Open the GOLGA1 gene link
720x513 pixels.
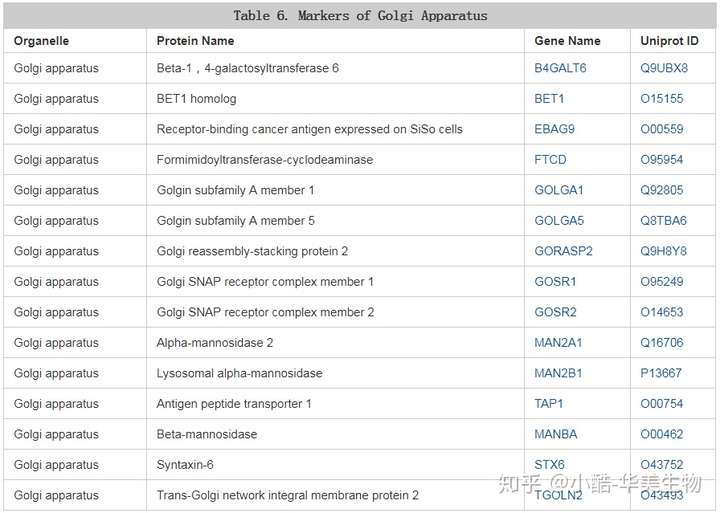click(559, 190)
